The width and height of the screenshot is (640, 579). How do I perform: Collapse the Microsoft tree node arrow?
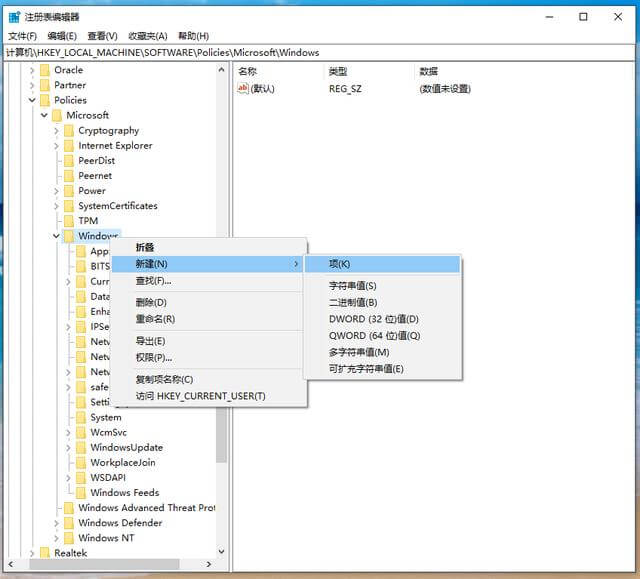coord(44,116)
